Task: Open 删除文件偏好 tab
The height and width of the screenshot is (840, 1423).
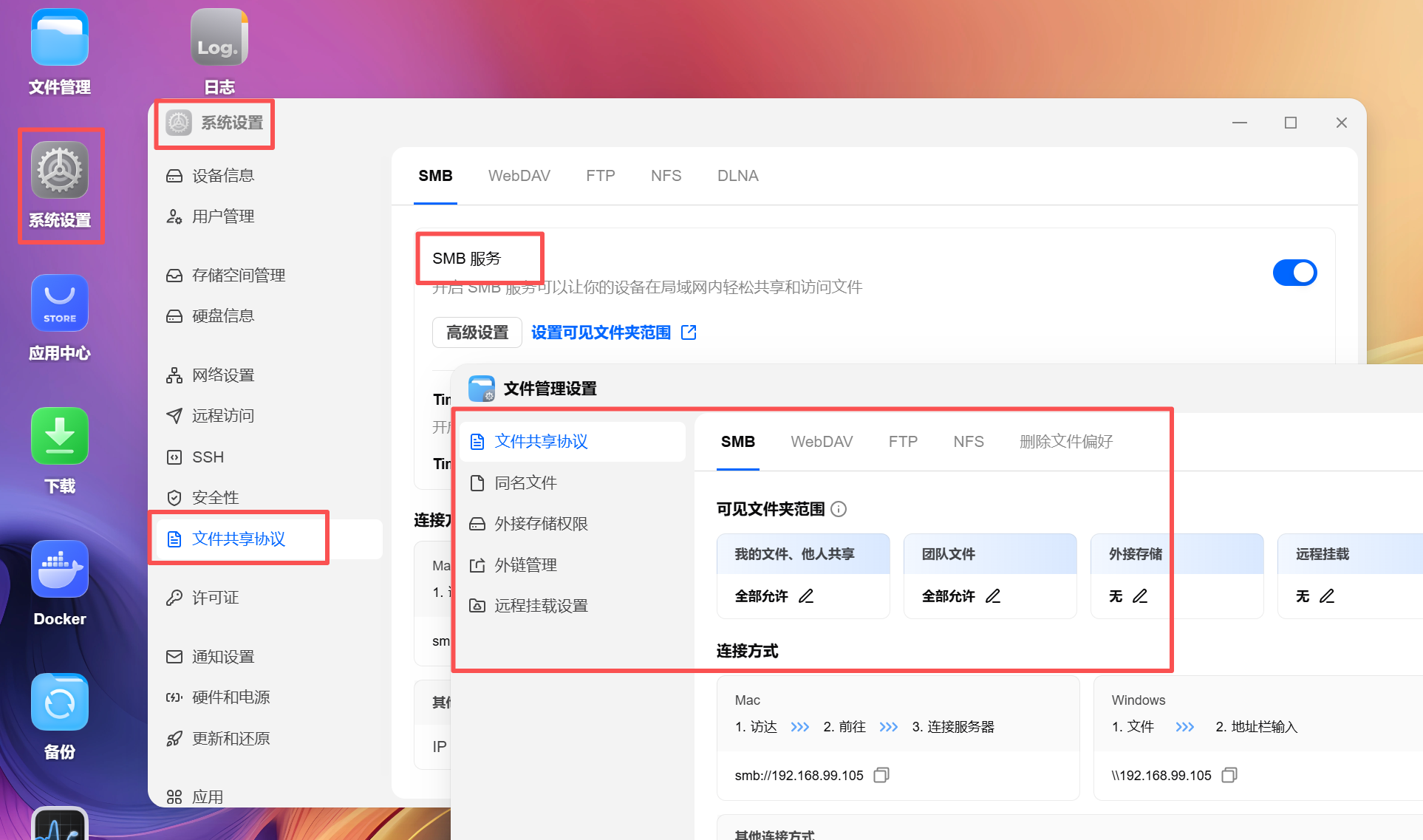Action: (x=1066, y=442)
